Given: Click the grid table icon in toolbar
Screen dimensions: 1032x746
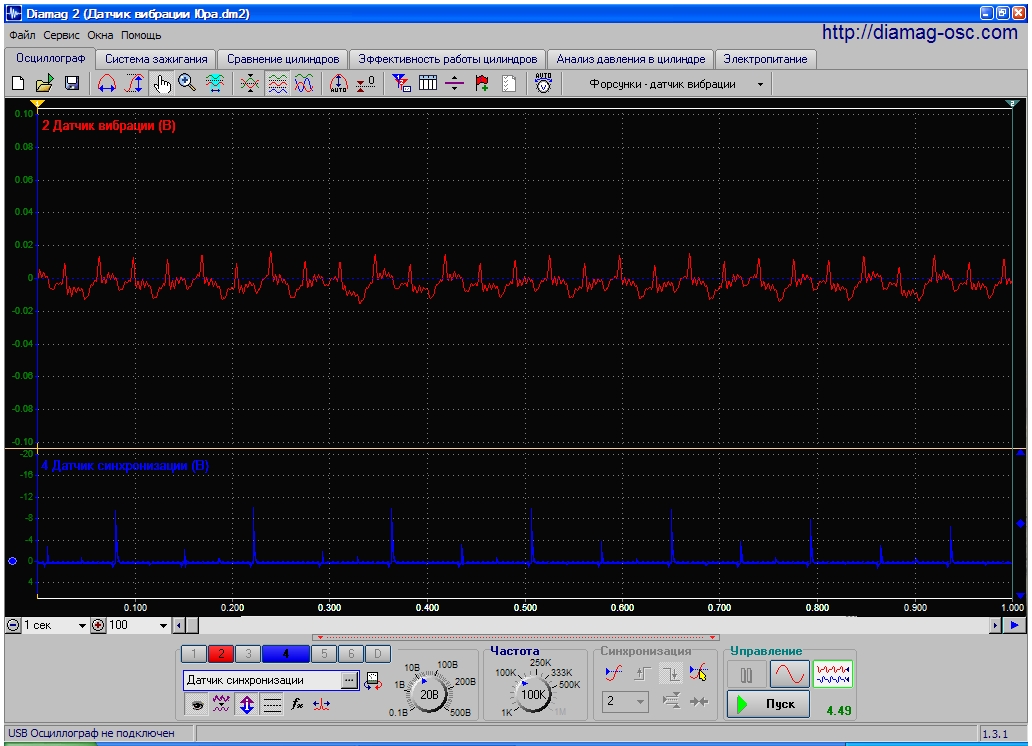Looking at the screenshot, I should (428, 84).
